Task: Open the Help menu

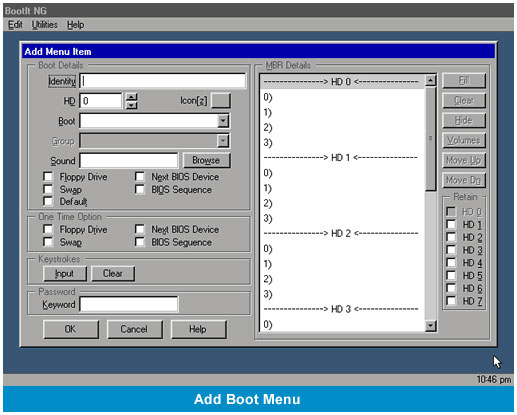Action: click(75, 25)
